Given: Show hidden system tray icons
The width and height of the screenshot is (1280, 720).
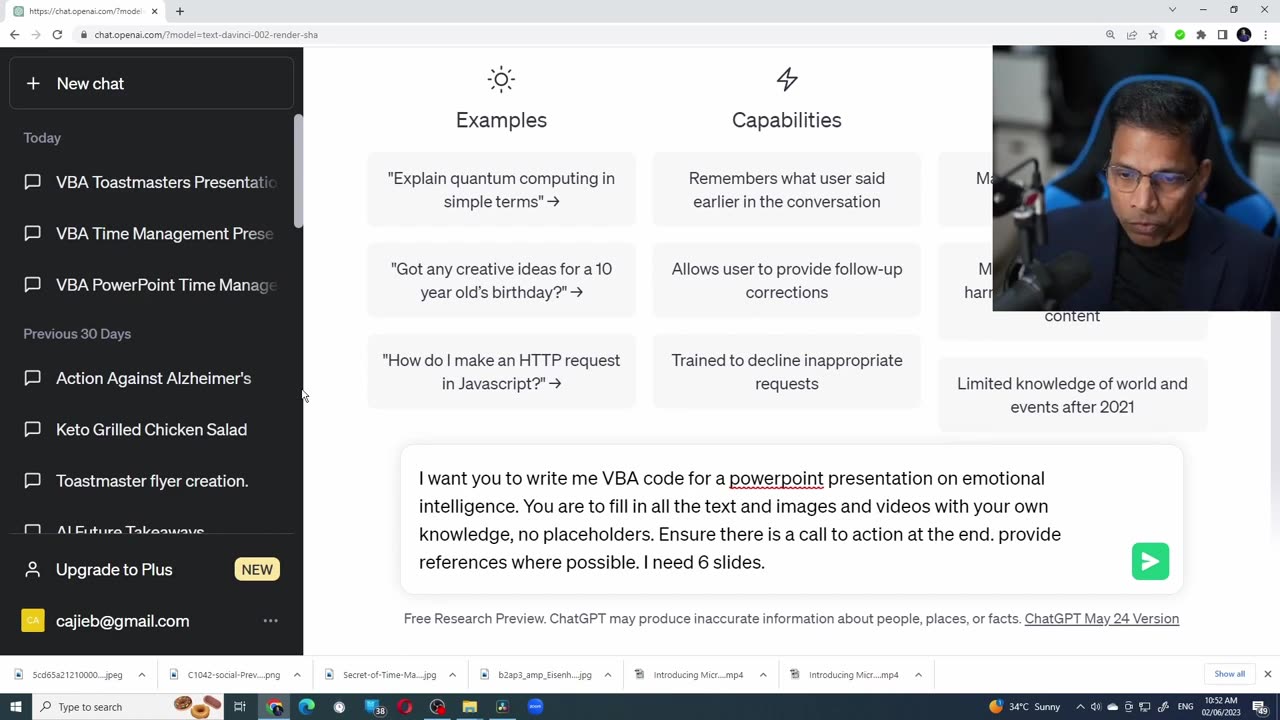Looking at the screenshot, I should coord(1081,707).
